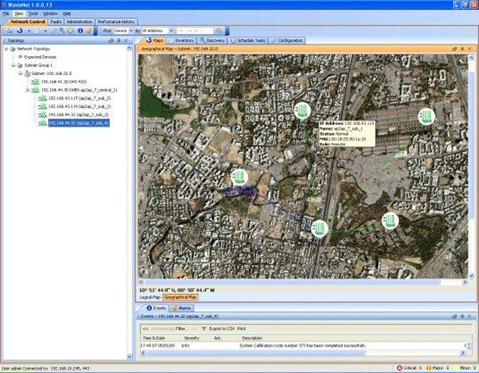Select Subnet Group 1 tree item
This screenshot has width=479, height=373.
(38, 65)
